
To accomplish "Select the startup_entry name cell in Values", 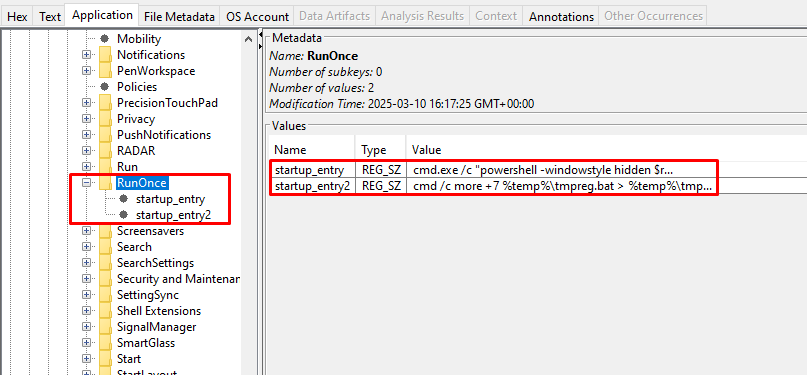I will pyautogui.click(x=312, y=169).
